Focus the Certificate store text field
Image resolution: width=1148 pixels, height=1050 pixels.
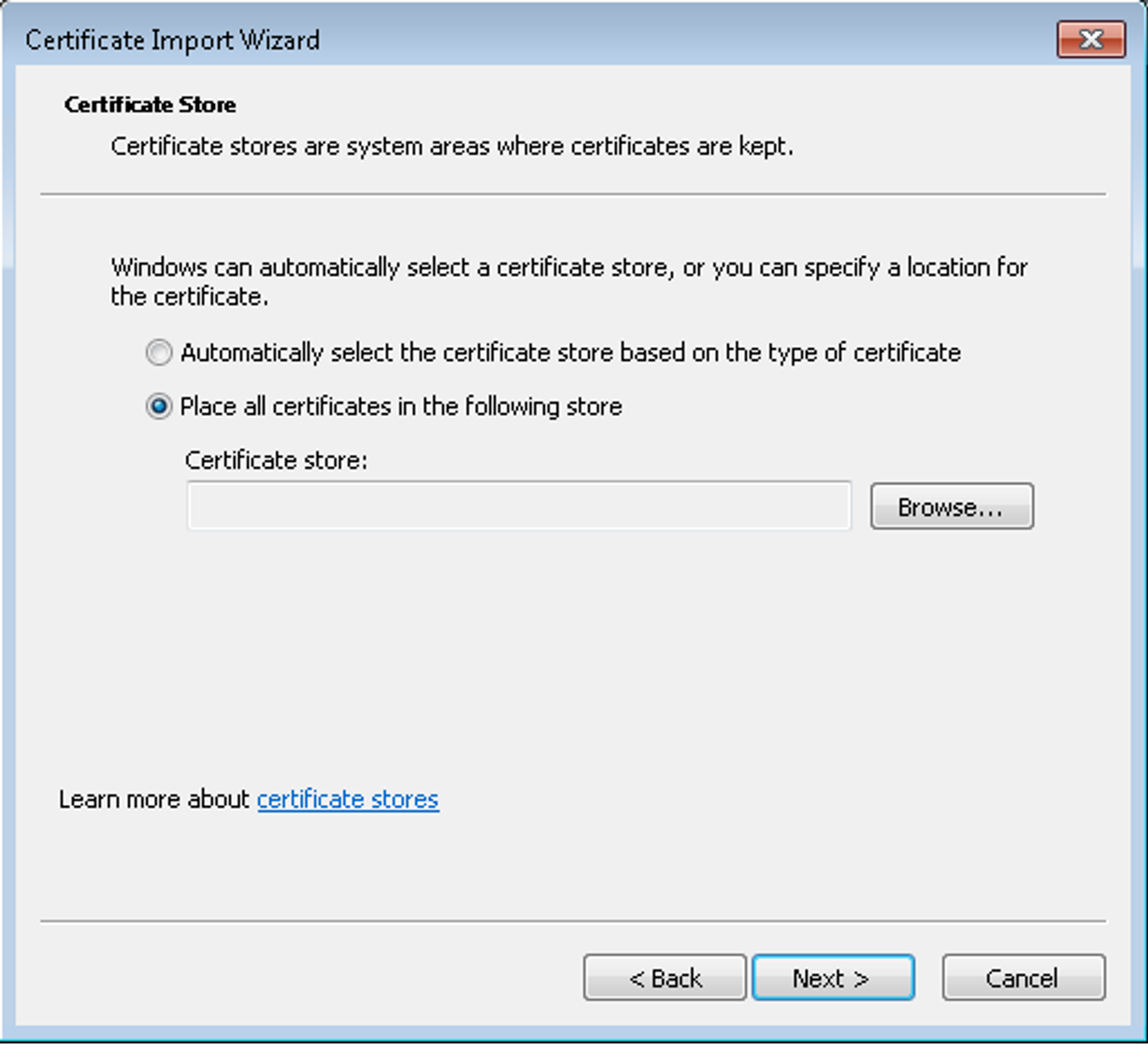tap(519, 506)
